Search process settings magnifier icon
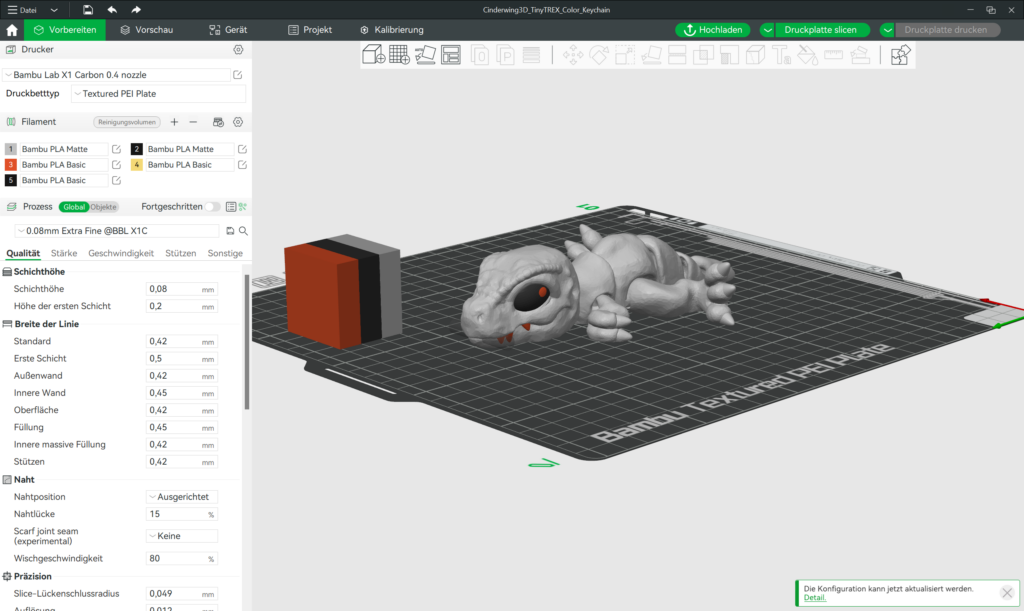Image resolution: width=1024 pixels, height=611 pixels. (x=243, y=231)
